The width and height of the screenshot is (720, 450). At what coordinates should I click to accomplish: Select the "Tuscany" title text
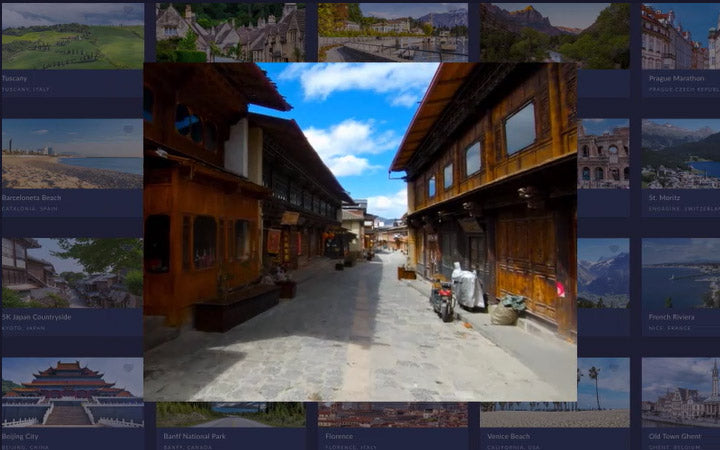pyautogui.click(x=14, y=79)
